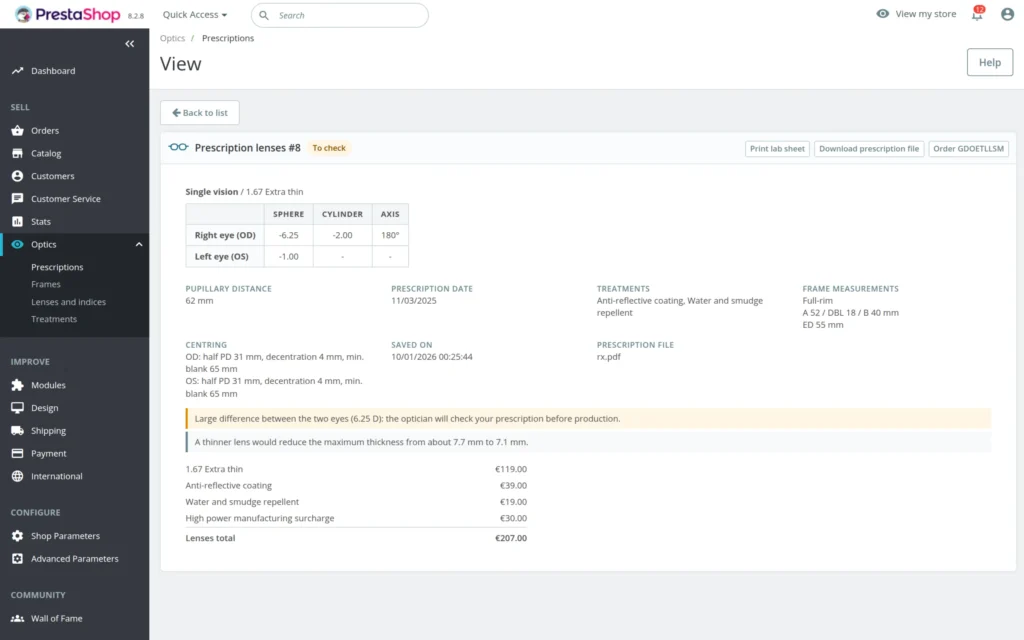Viewport: 1024px width, 640px height.
Task: Click the Customers person icon
Action: click(x=18, y=176)
